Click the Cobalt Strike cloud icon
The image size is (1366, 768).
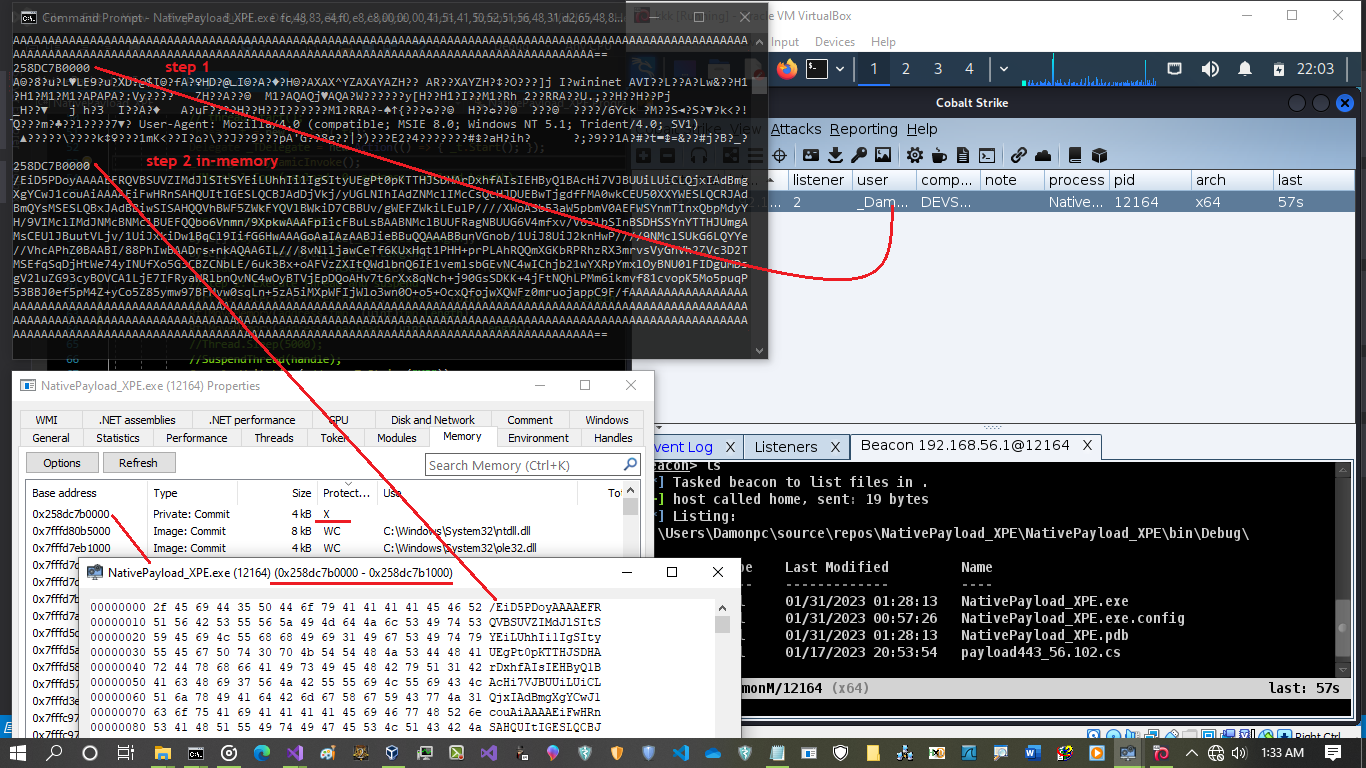(x=1043, y=155)
